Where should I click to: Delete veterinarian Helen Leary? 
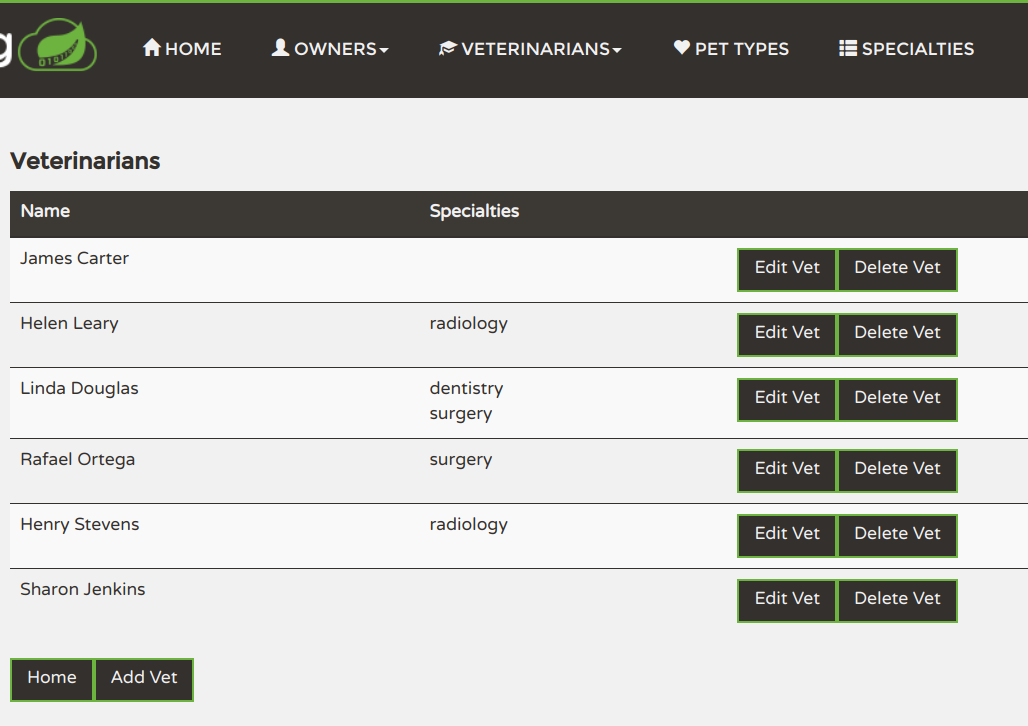(x=897, y=334)
